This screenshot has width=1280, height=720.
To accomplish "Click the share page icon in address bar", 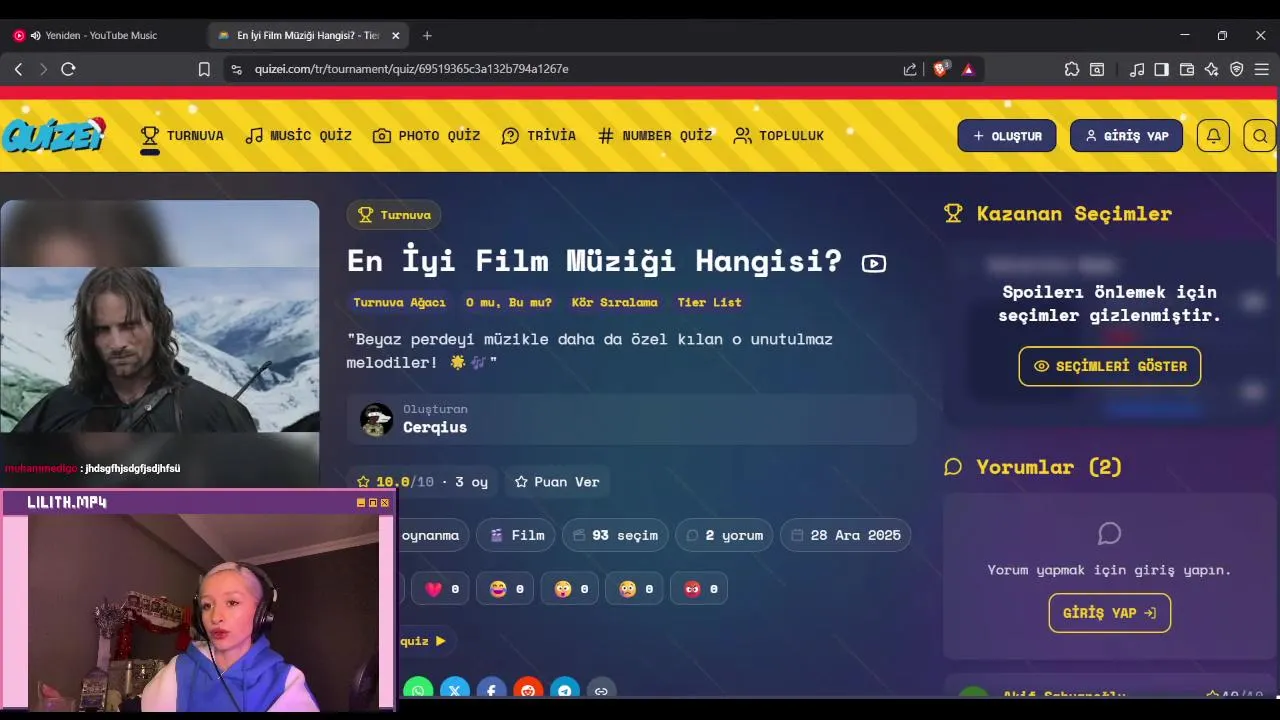I will pyautogui.click(x=910, y=69).
